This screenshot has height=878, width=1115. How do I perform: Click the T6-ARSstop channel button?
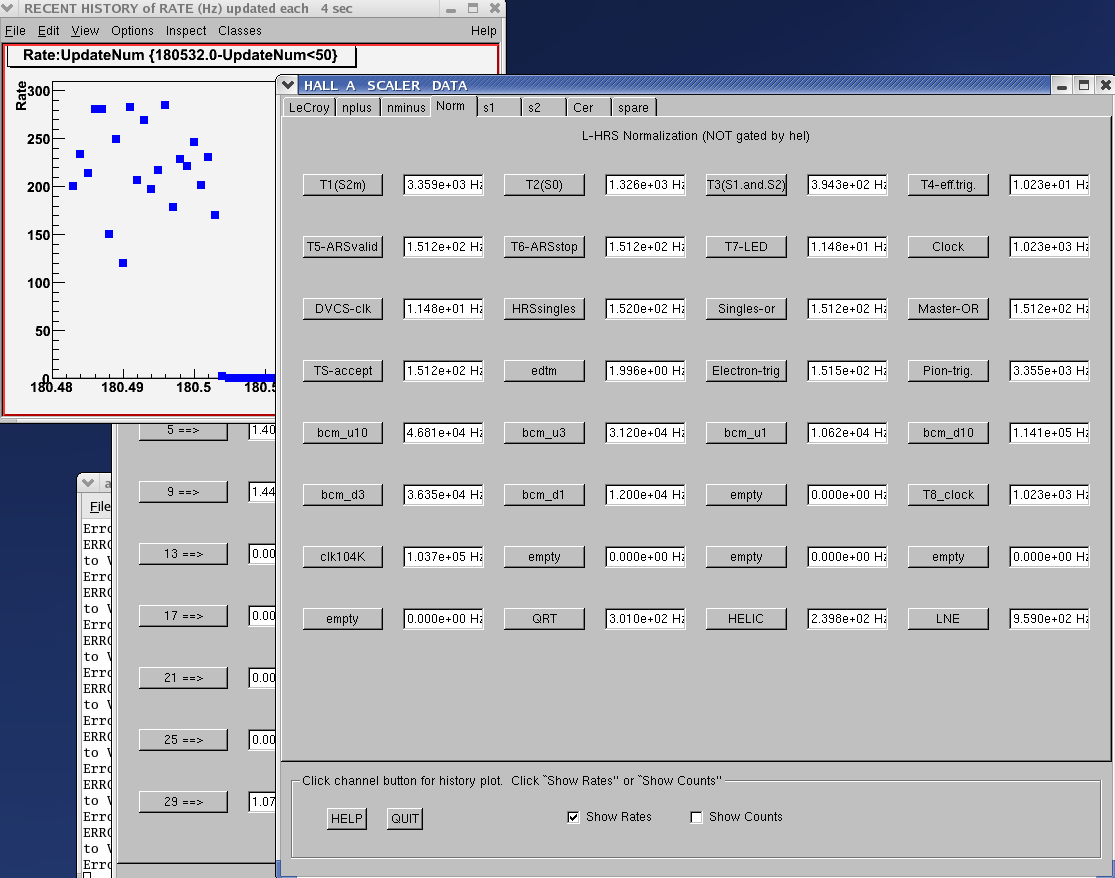tap(544, 247)
